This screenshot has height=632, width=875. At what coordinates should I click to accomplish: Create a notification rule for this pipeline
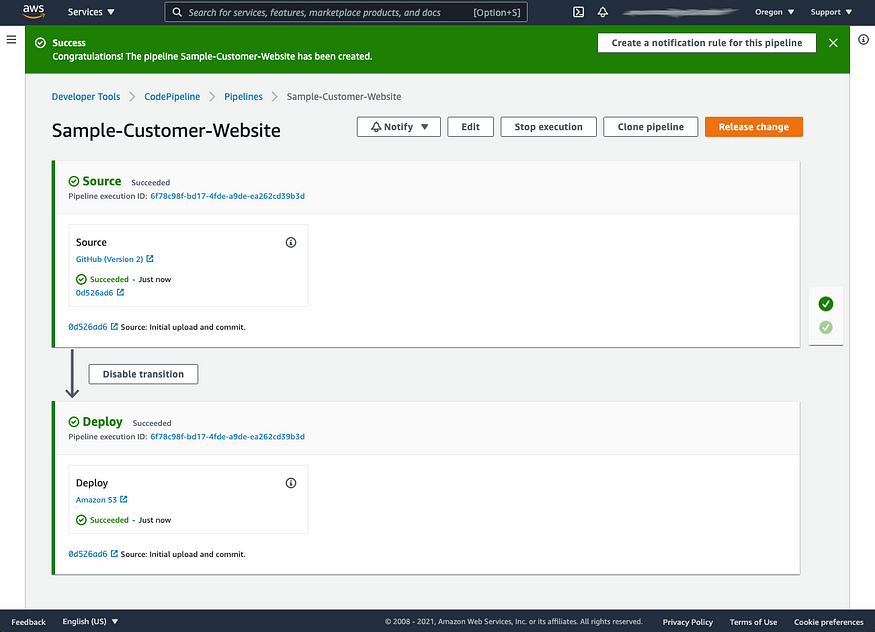707,43
